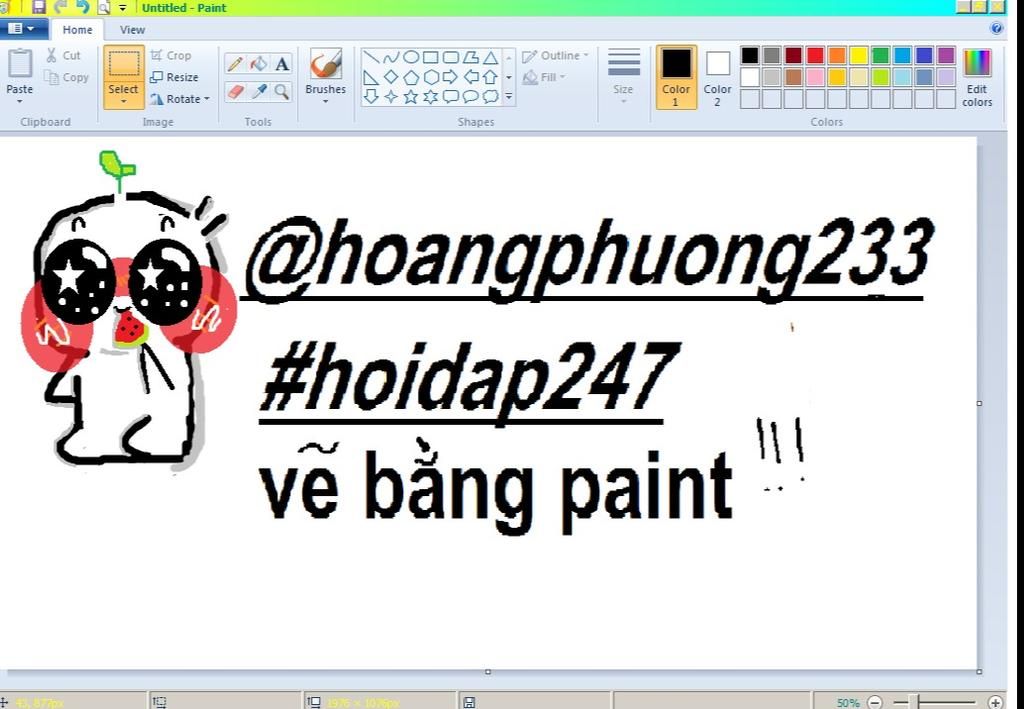1024x709 pixels.
Task: Open Edit colors dialog
Action: 977,76
